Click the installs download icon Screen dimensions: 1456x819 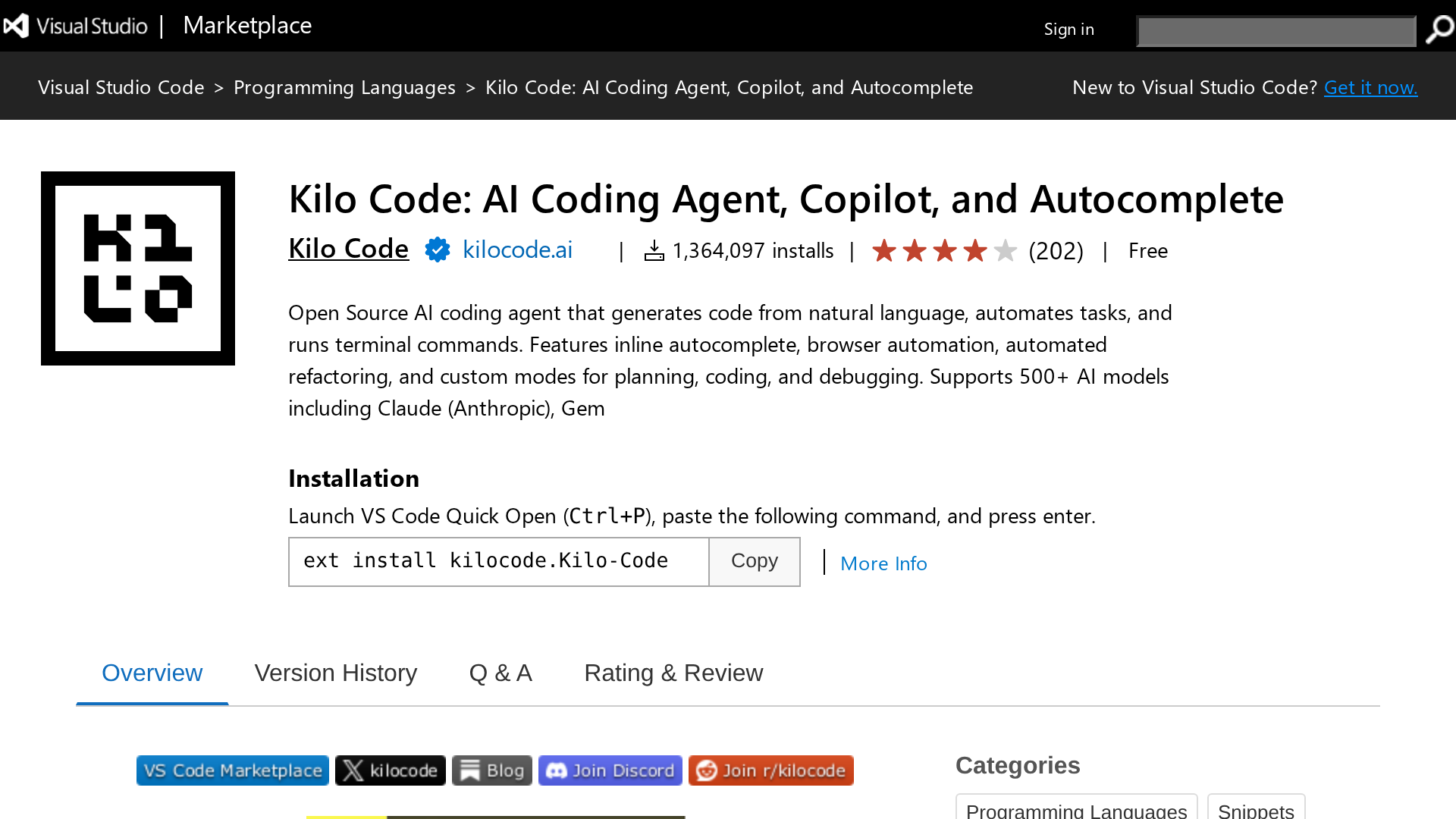[x=654, y=250]
